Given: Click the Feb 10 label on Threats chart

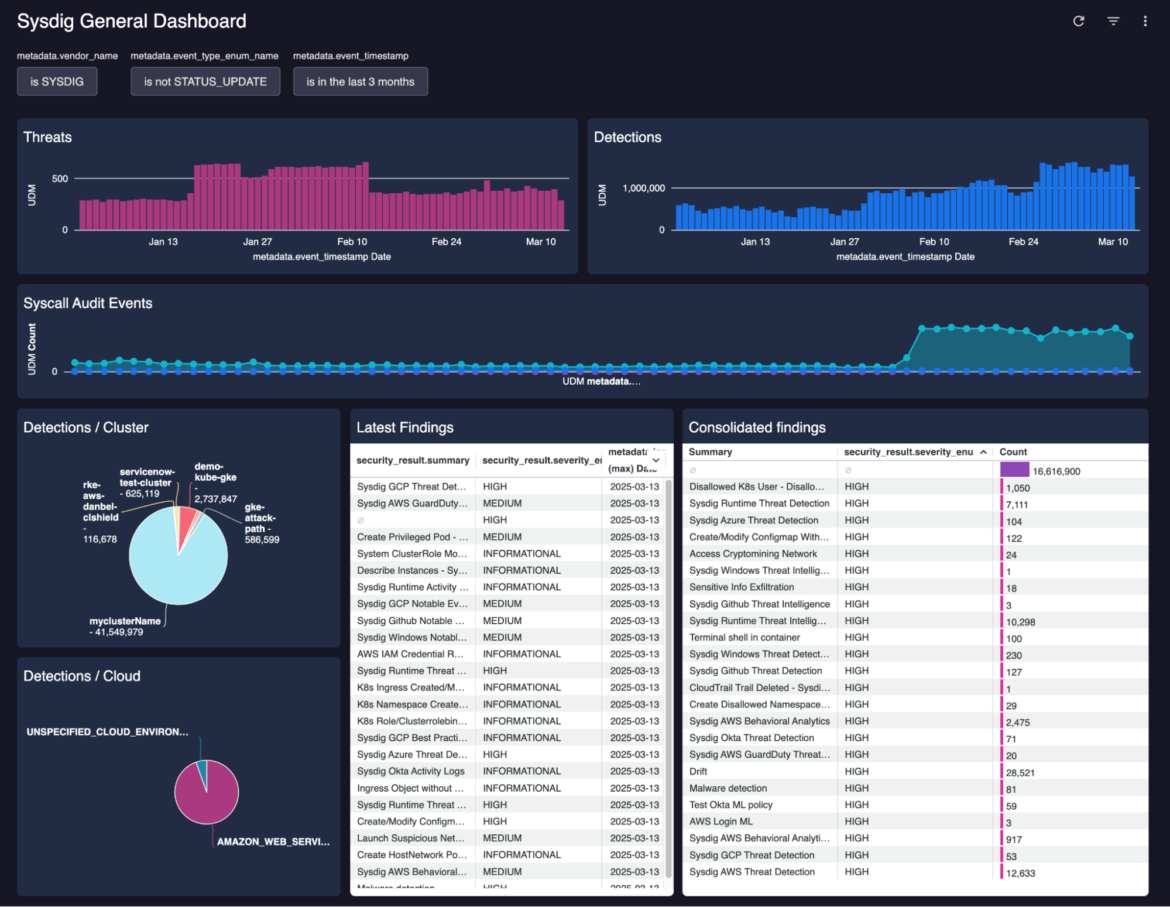Looking at the screenshot, I should pyautogui.click(x=352, y=242).
